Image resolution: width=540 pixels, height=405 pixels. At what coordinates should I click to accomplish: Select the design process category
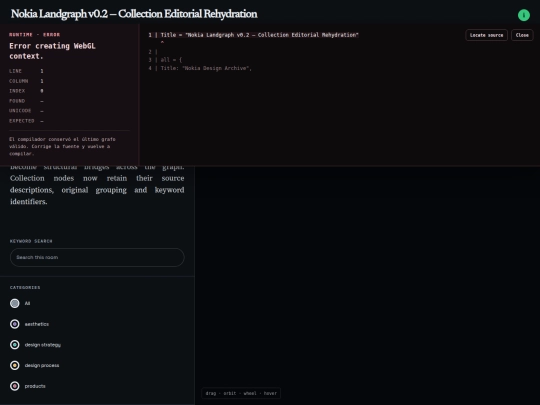pos(34,365)
